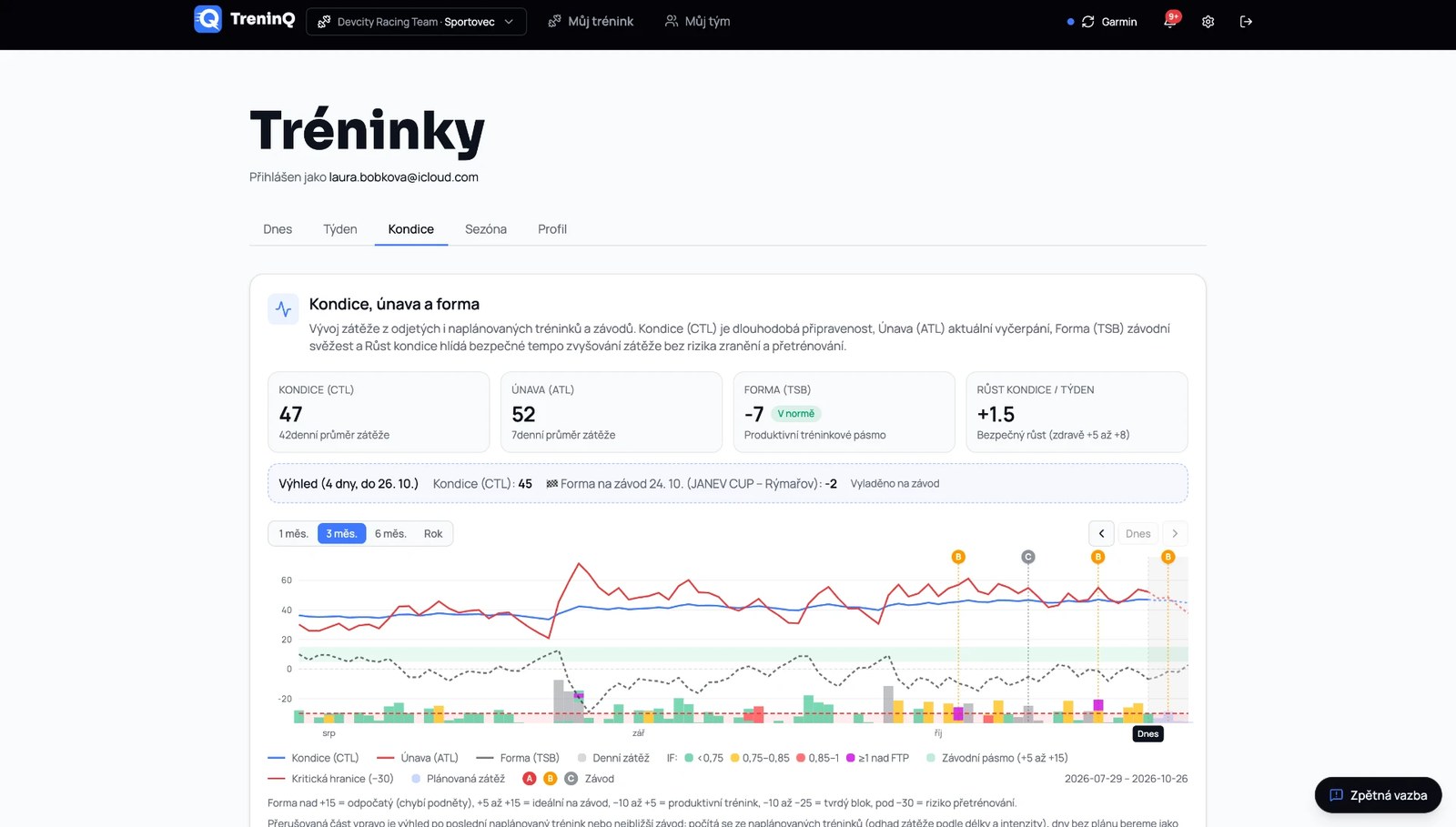This screenshot has width=1456, height=827.
Task: Select the 6 měs. range
Action: point(390,534)
